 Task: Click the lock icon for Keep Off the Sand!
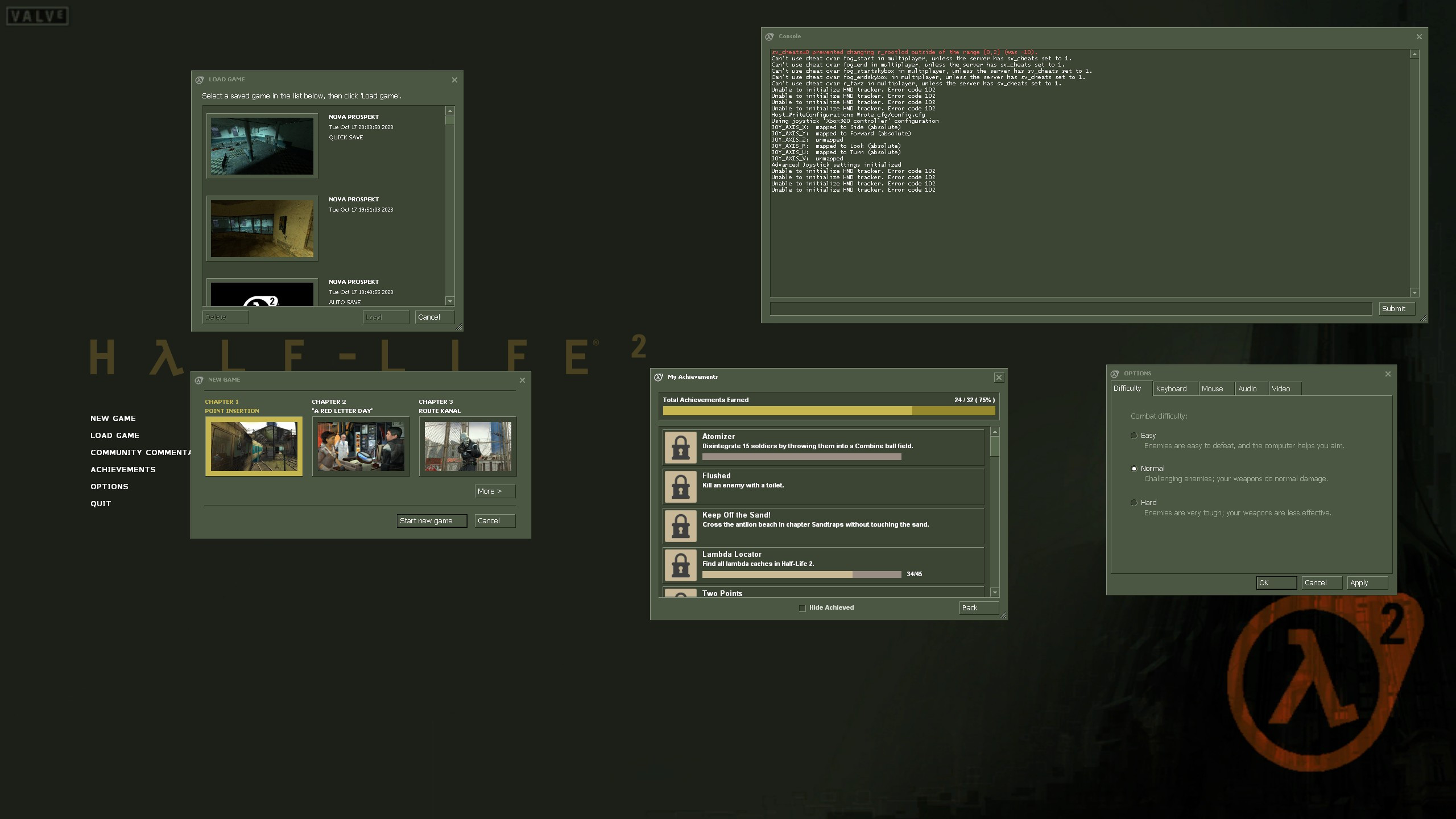[680, 526]
